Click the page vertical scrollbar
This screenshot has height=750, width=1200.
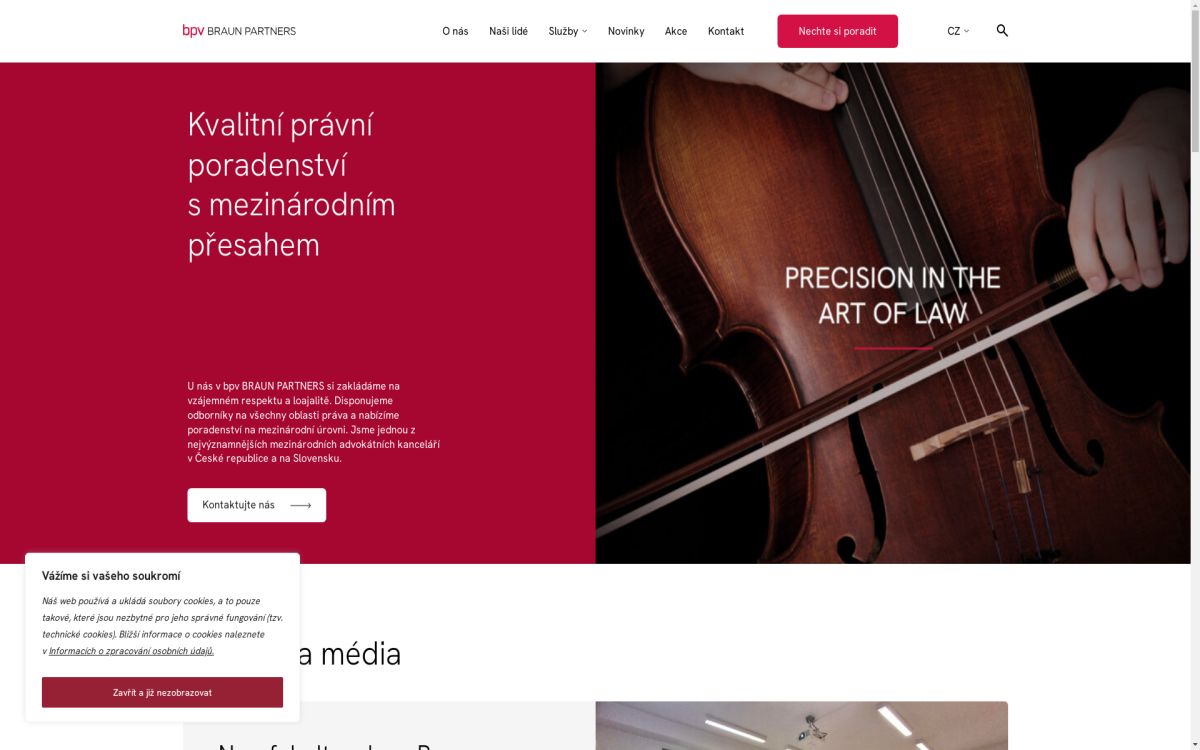(x=1195, y=375)
